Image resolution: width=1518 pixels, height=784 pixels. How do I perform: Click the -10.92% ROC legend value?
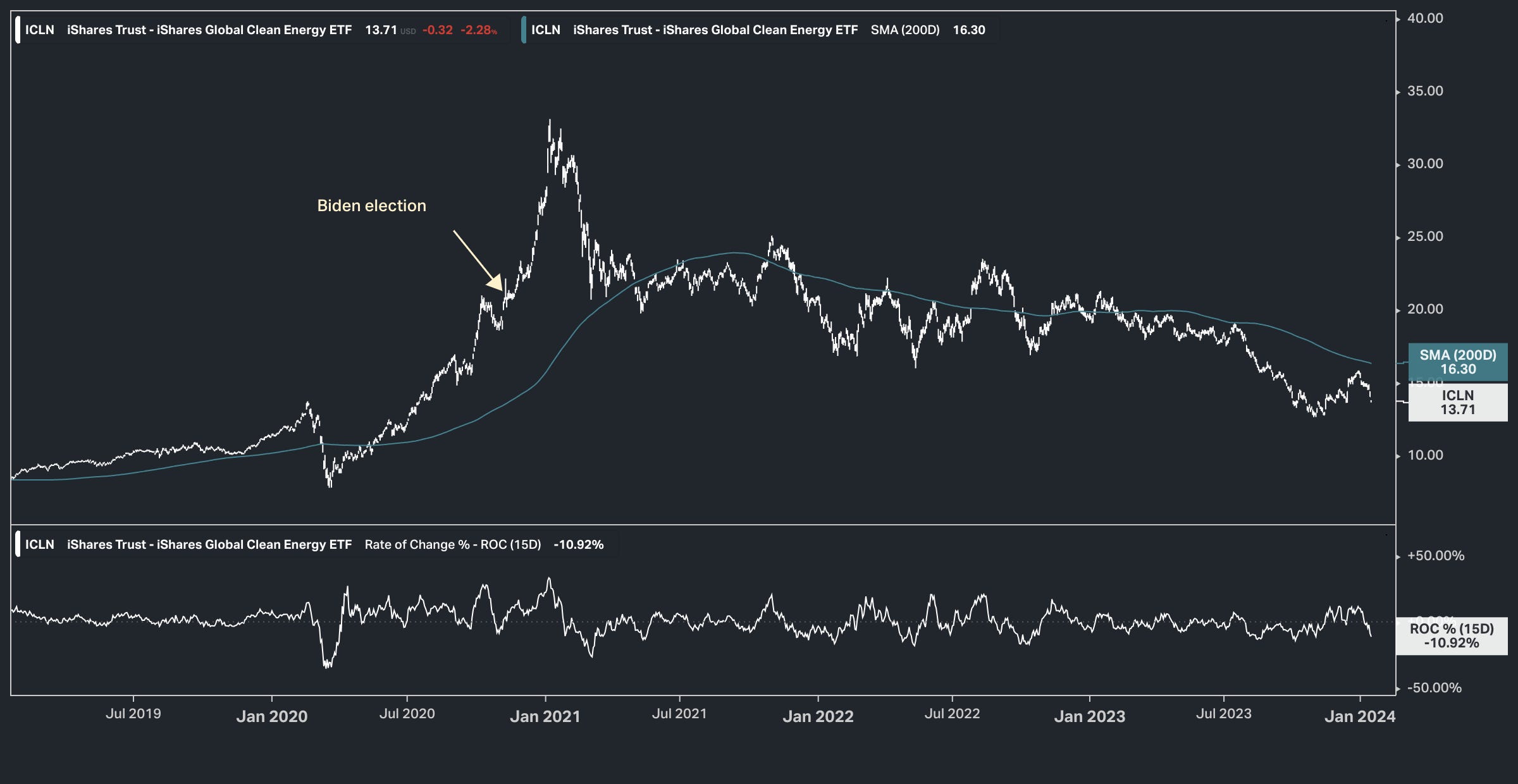(579, 544)
